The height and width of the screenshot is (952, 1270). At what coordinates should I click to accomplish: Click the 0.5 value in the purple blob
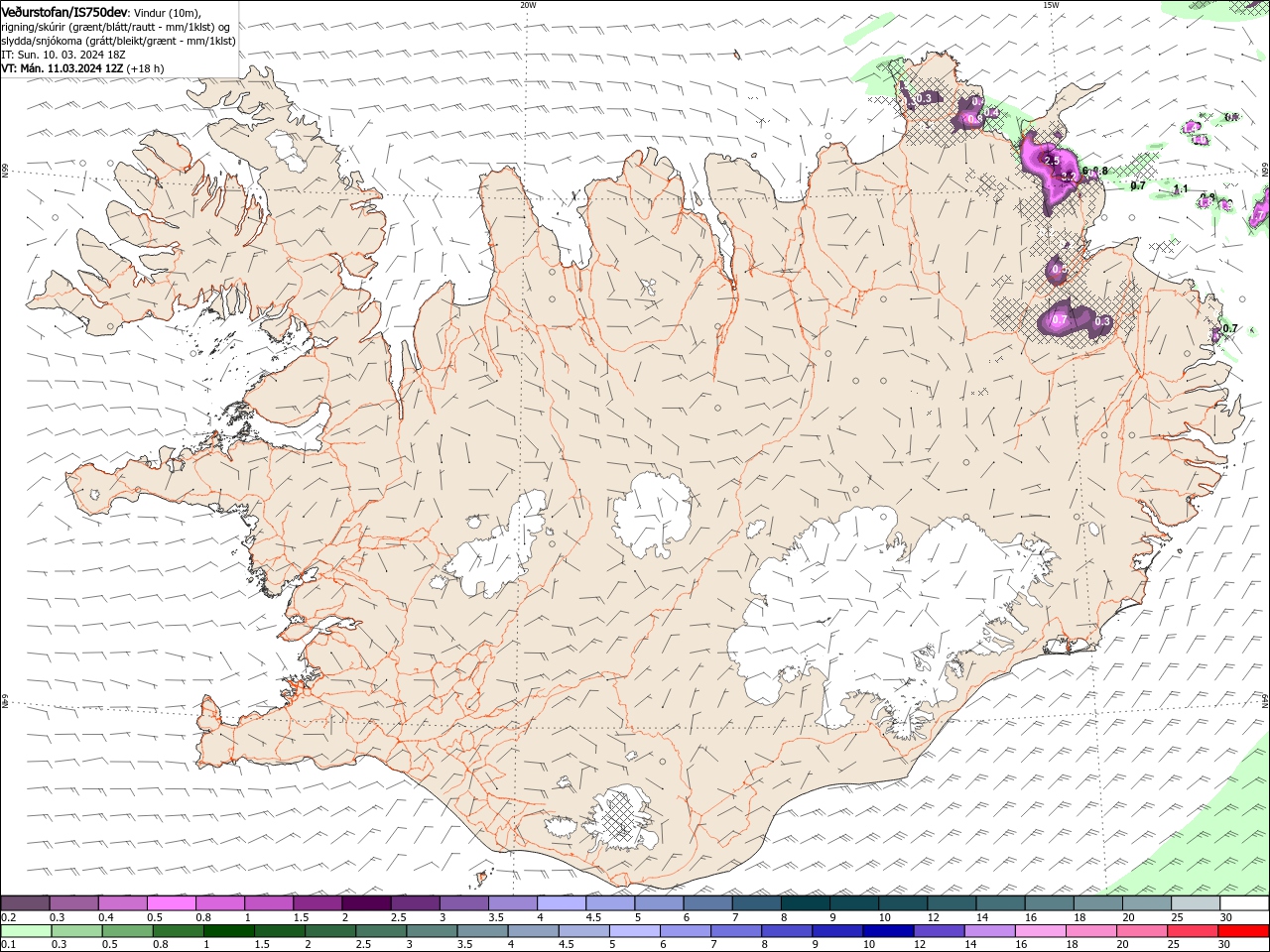1058,269
